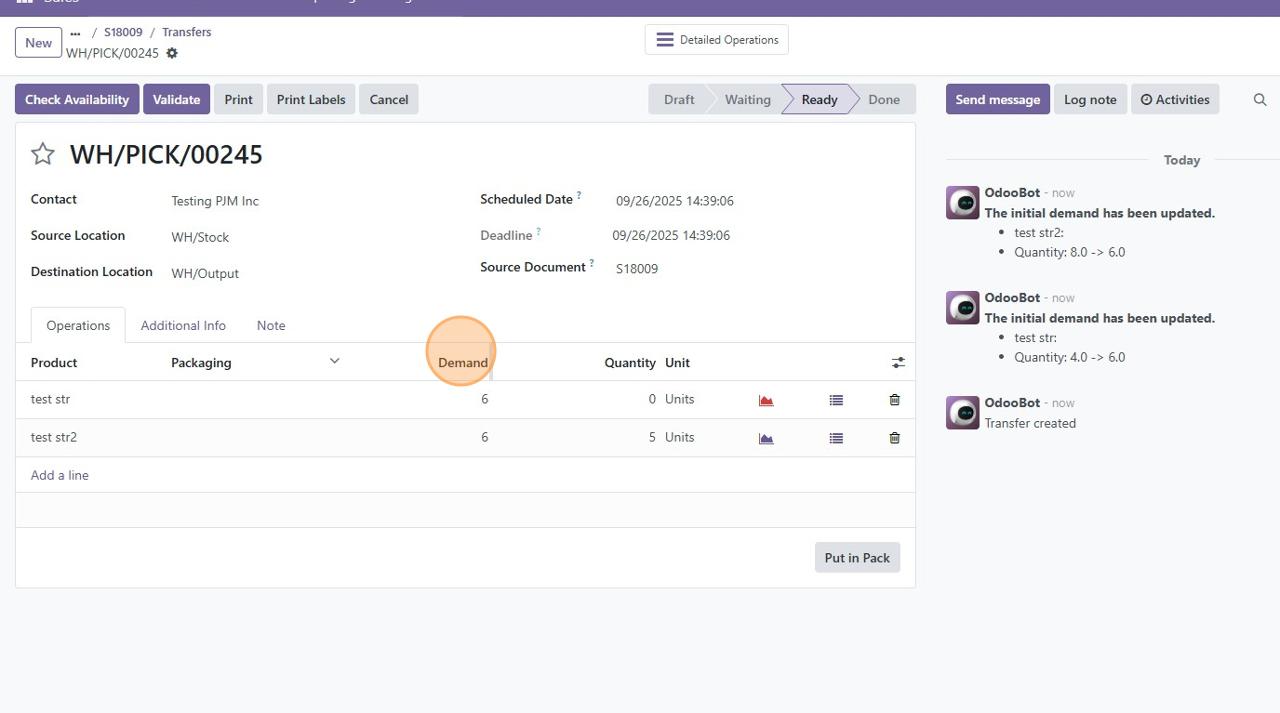Open optional columns settings in table header

(898, 363)
